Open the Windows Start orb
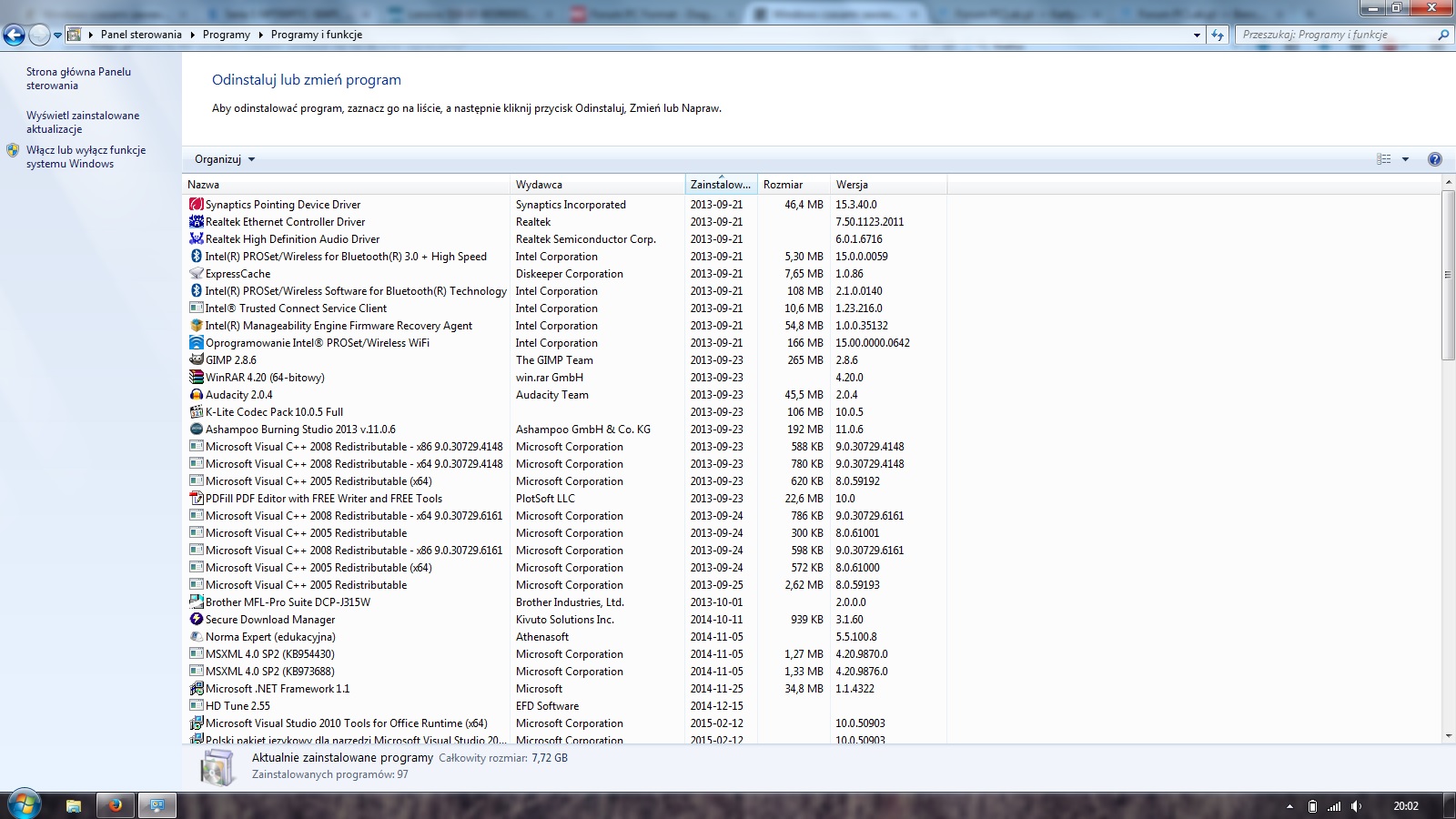 click(x=24, y=805)
